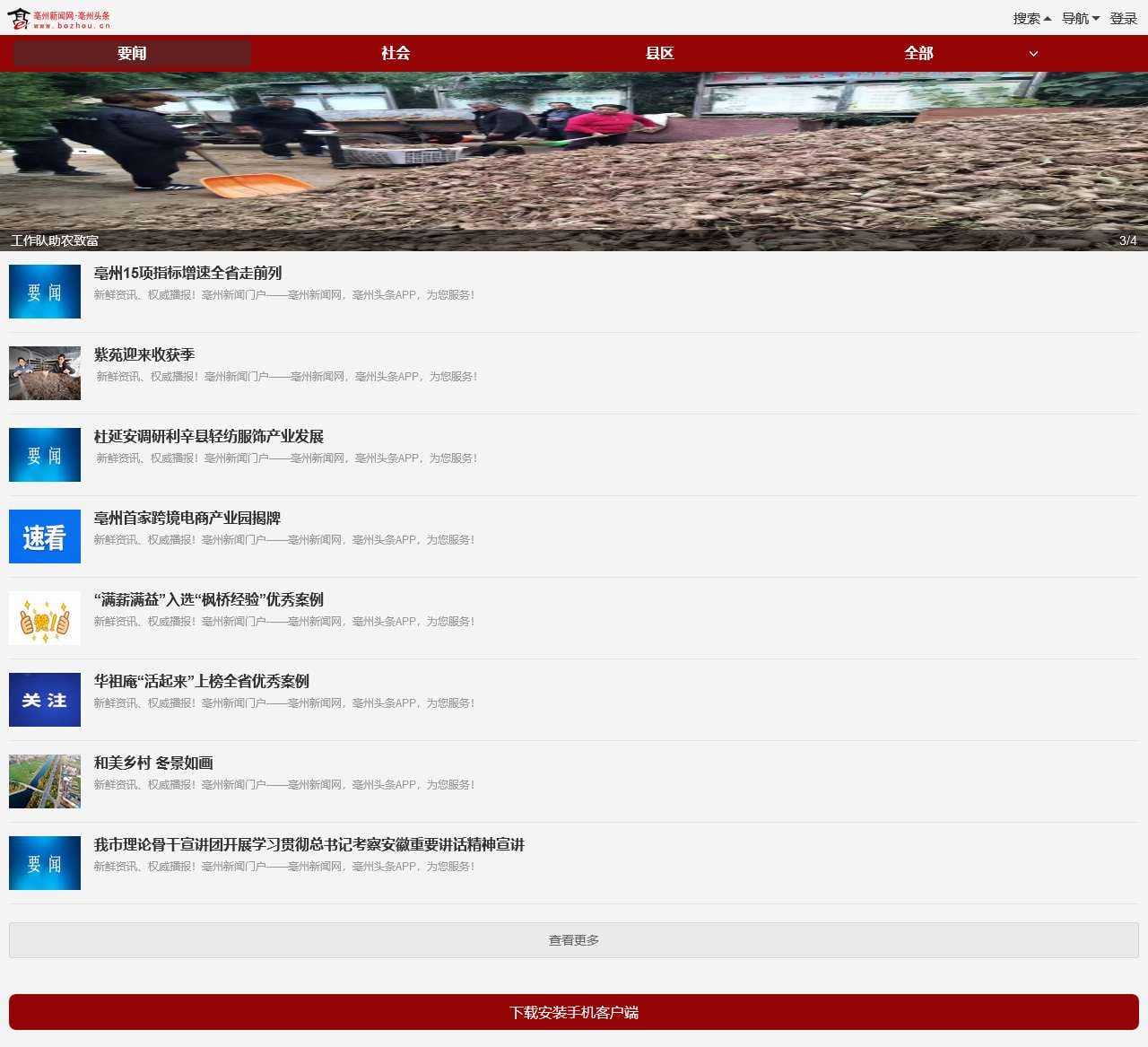This screenshot has width=1148, height=1047.
Task: Click the dark blue 关注 icon
Action: [x=45, y=700]
